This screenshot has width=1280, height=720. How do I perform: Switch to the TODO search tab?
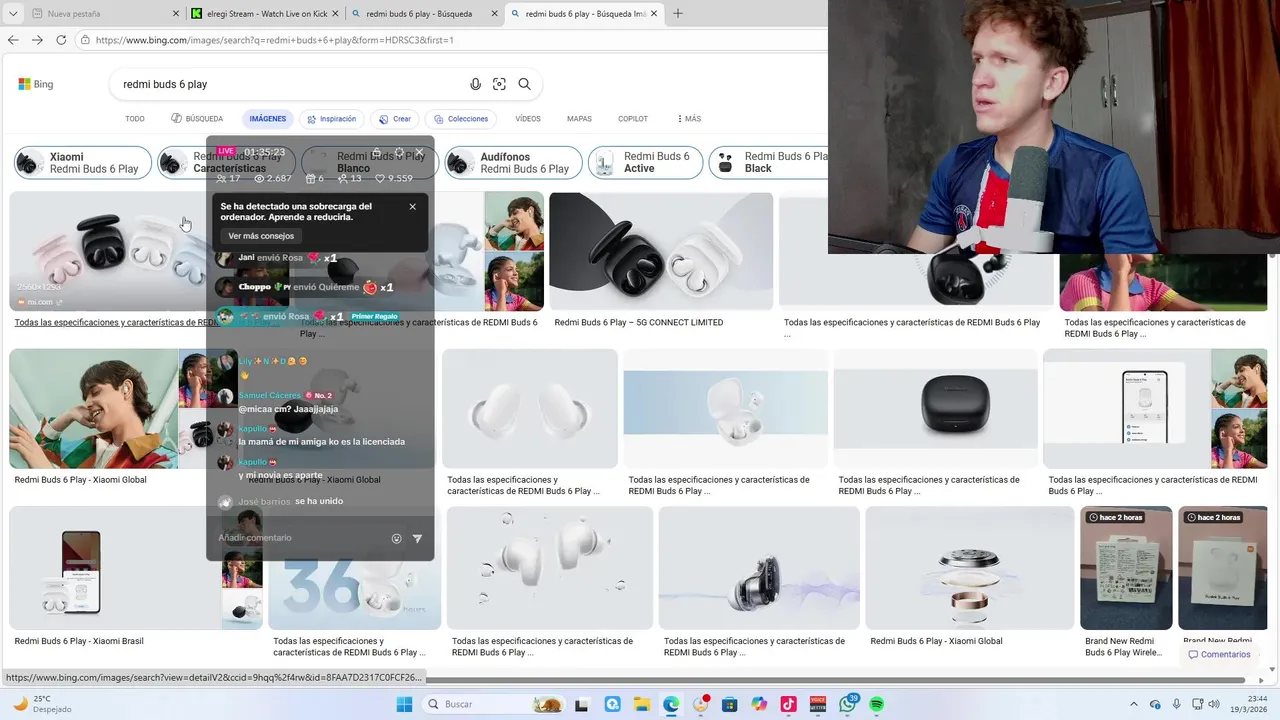[135, 119]
